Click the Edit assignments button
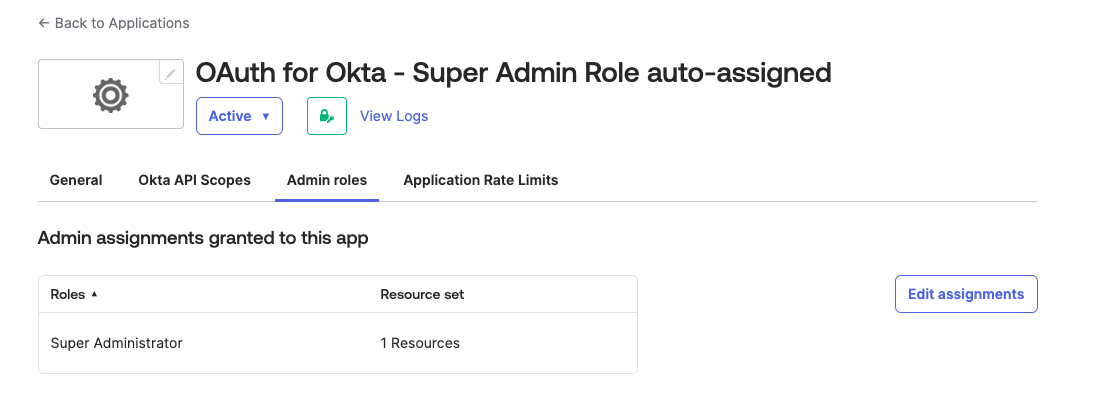The image size is (1116, 400). 966,294
